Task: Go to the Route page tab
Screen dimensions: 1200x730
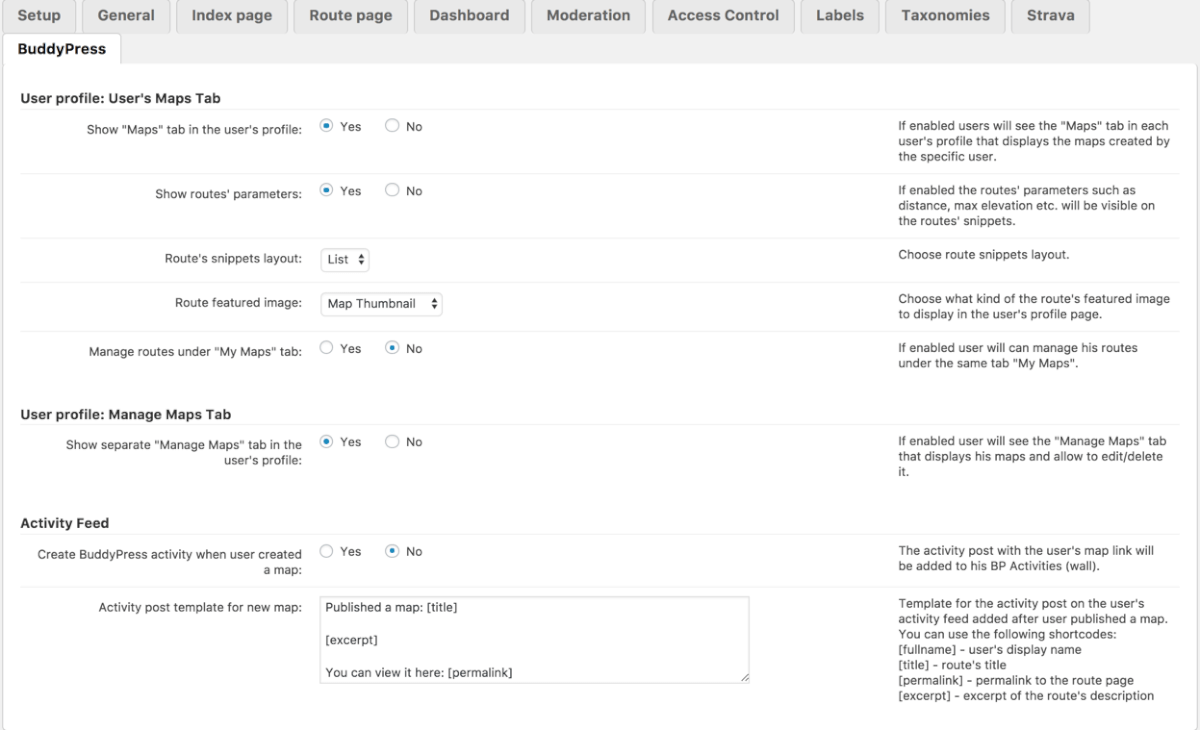Action: (x=350, y=16)
